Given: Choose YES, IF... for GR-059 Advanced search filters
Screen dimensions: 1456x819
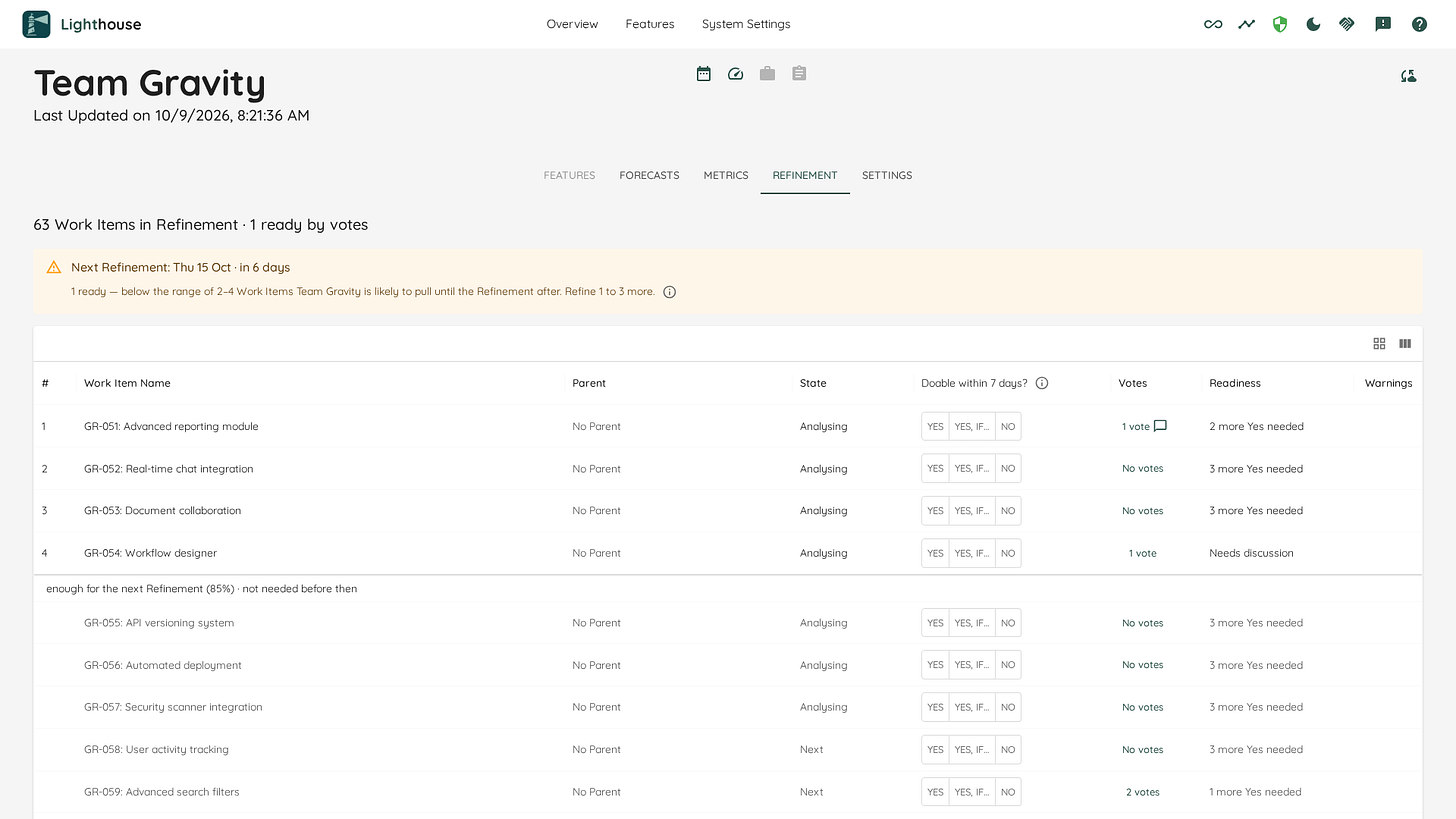Looking at the screenshot, I should 972,792.
